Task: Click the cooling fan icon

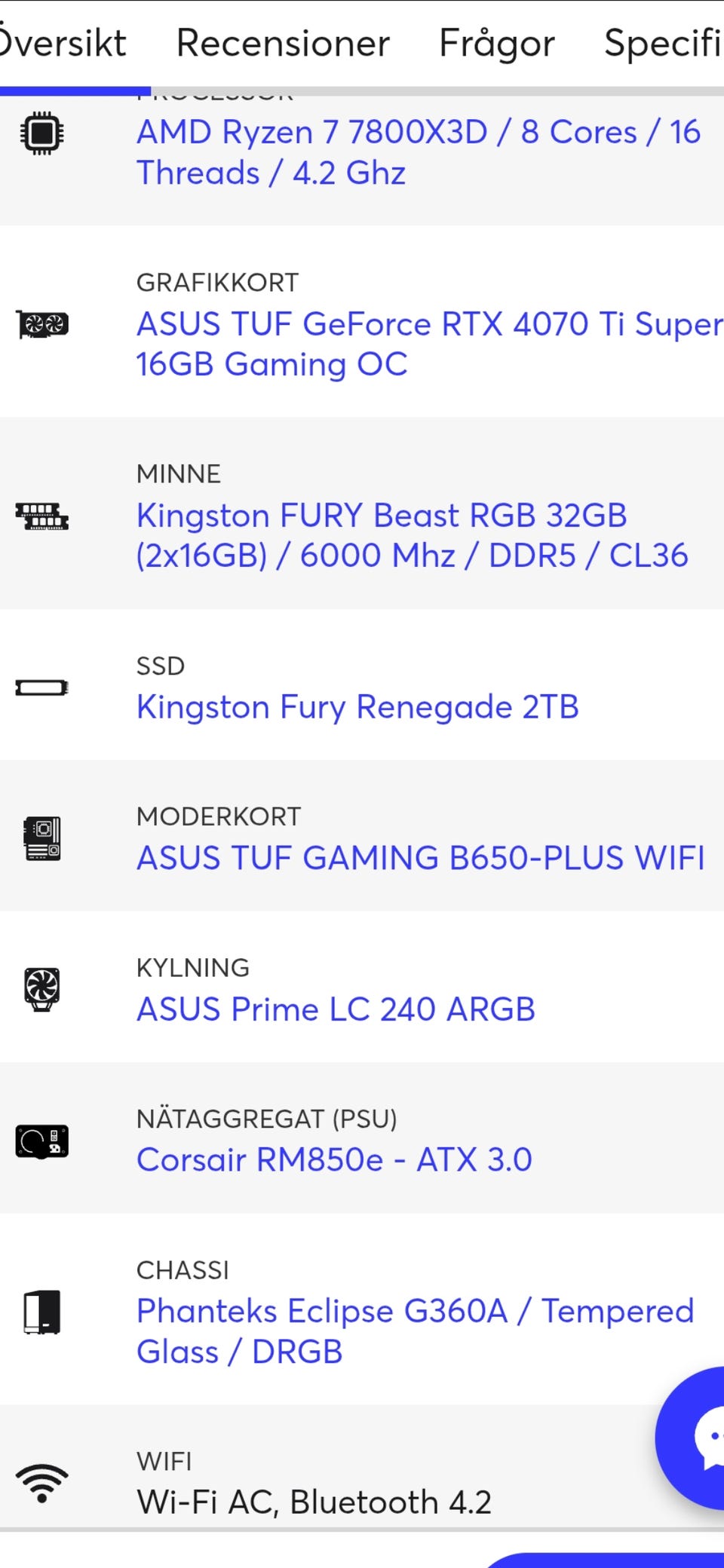Action: [42, 989]
